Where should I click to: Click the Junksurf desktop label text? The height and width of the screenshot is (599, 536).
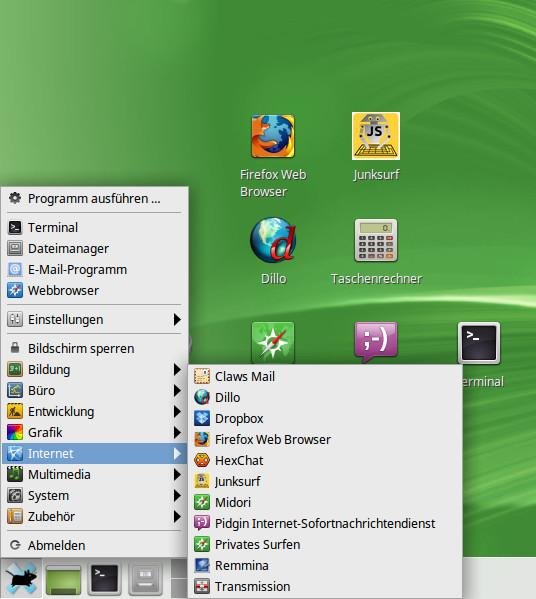[376, 175]
